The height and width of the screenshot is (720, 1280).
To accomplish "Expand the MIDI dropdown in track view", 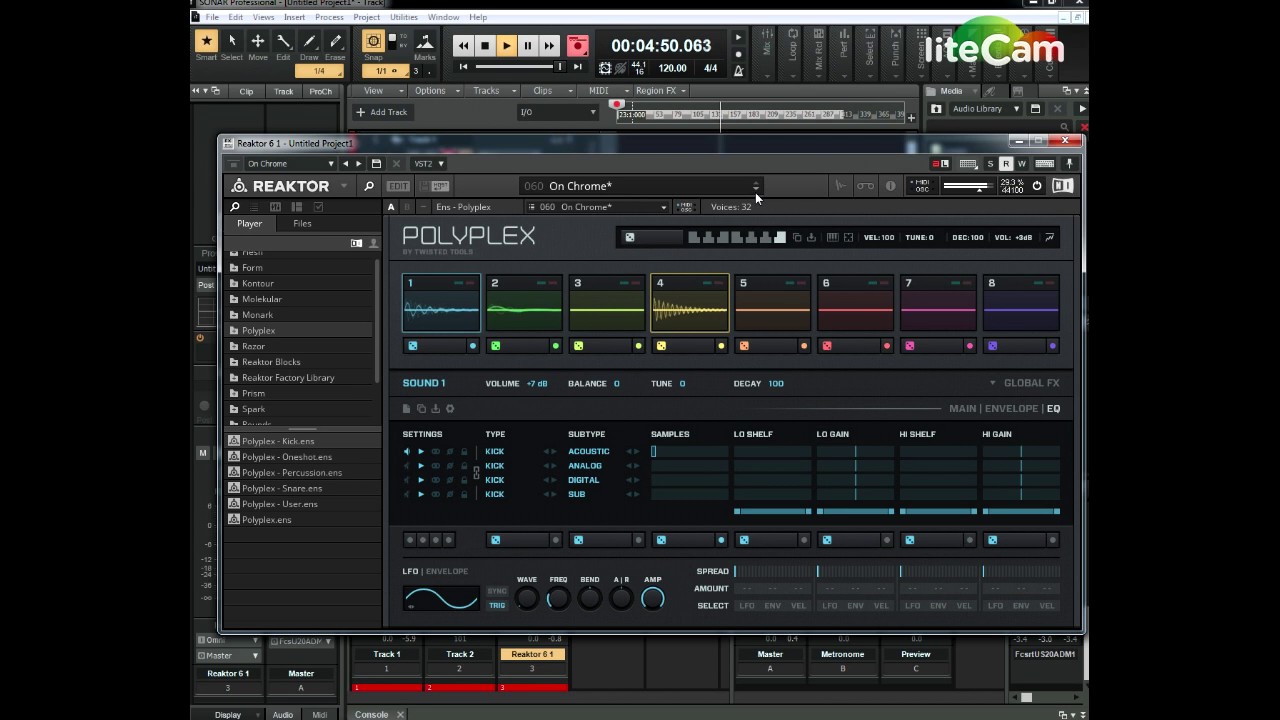I will [605, 91].
